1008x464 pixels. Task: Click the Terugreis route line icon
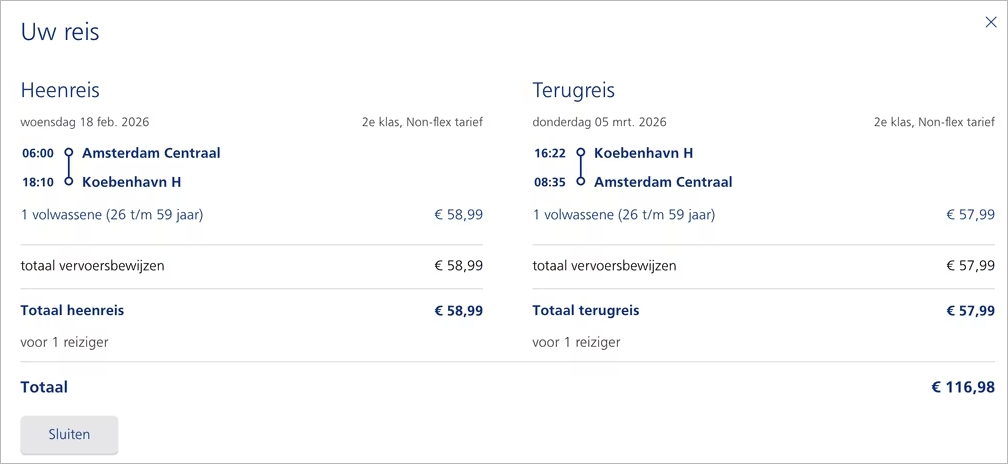[581, 167]
